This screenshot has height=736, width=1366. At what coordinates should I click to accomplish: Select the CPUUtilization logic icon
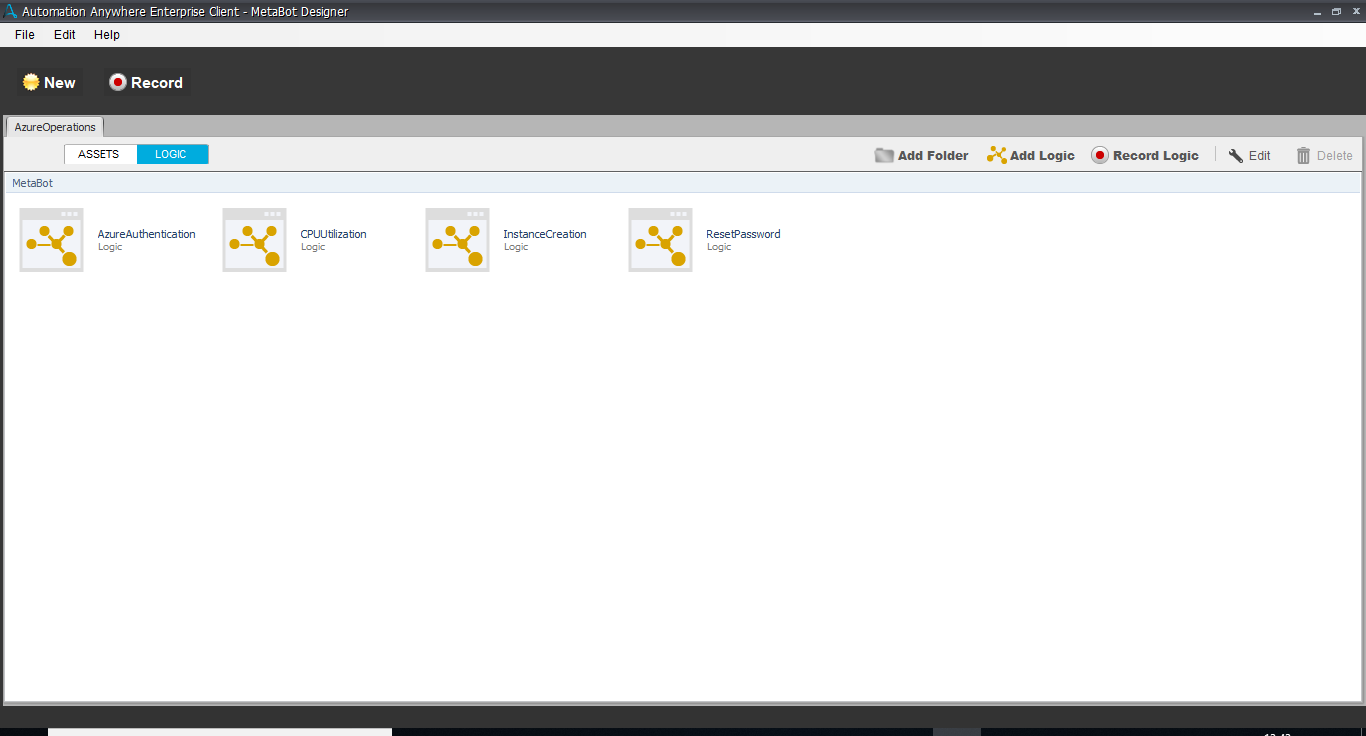click(255, 240)
